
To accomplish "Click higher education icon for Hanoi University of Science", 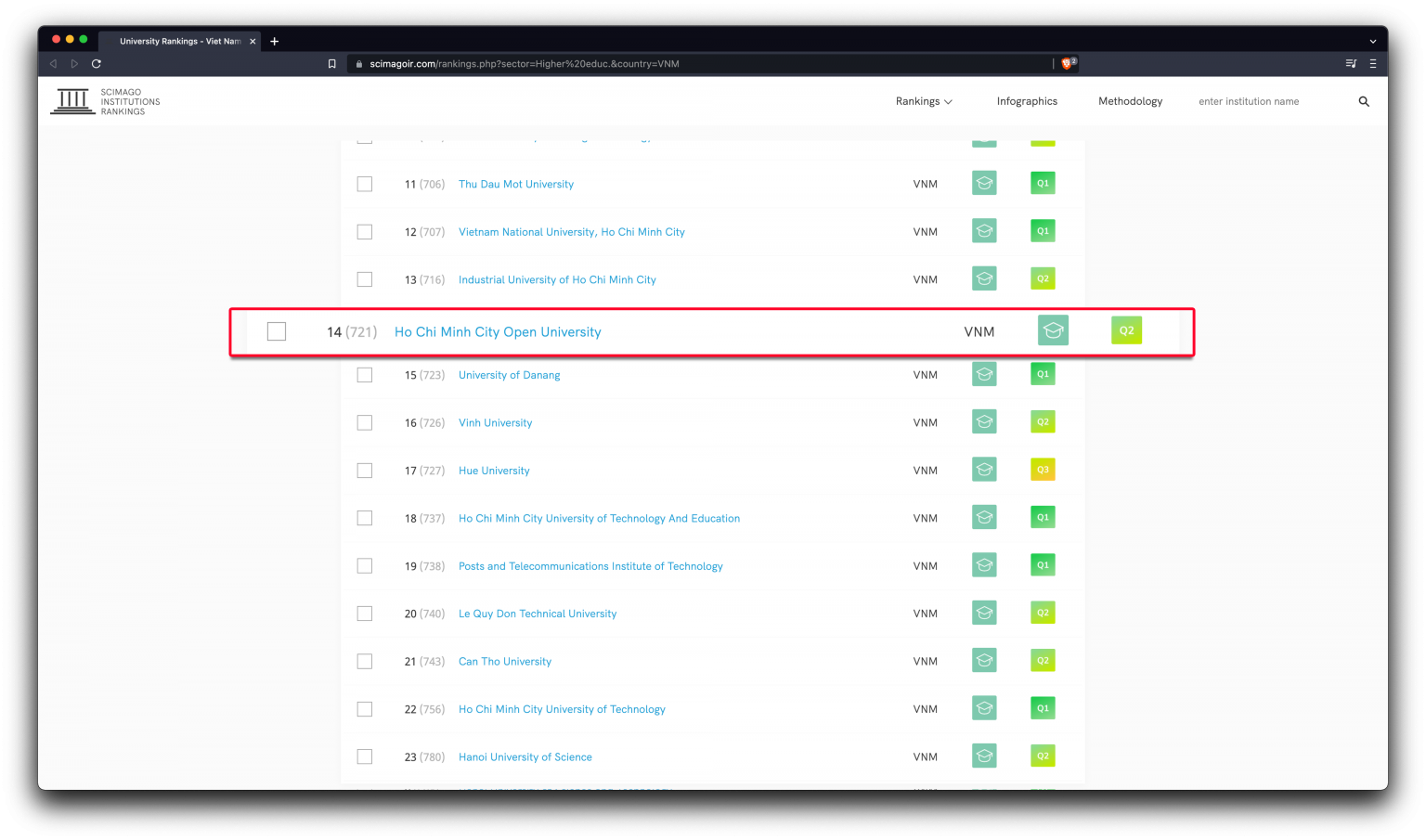I will click(x=984, y=756).
